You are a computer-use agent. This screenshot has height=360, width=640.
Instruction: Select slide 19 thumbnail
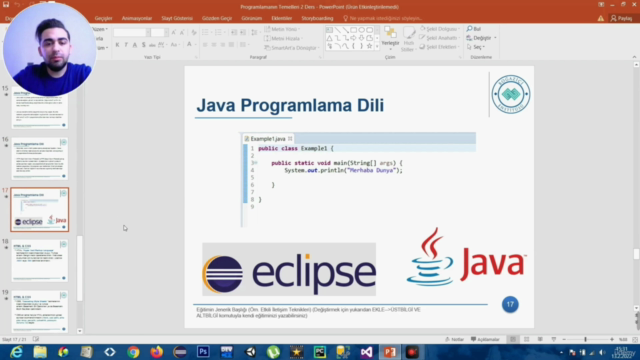tap(40, 311)
